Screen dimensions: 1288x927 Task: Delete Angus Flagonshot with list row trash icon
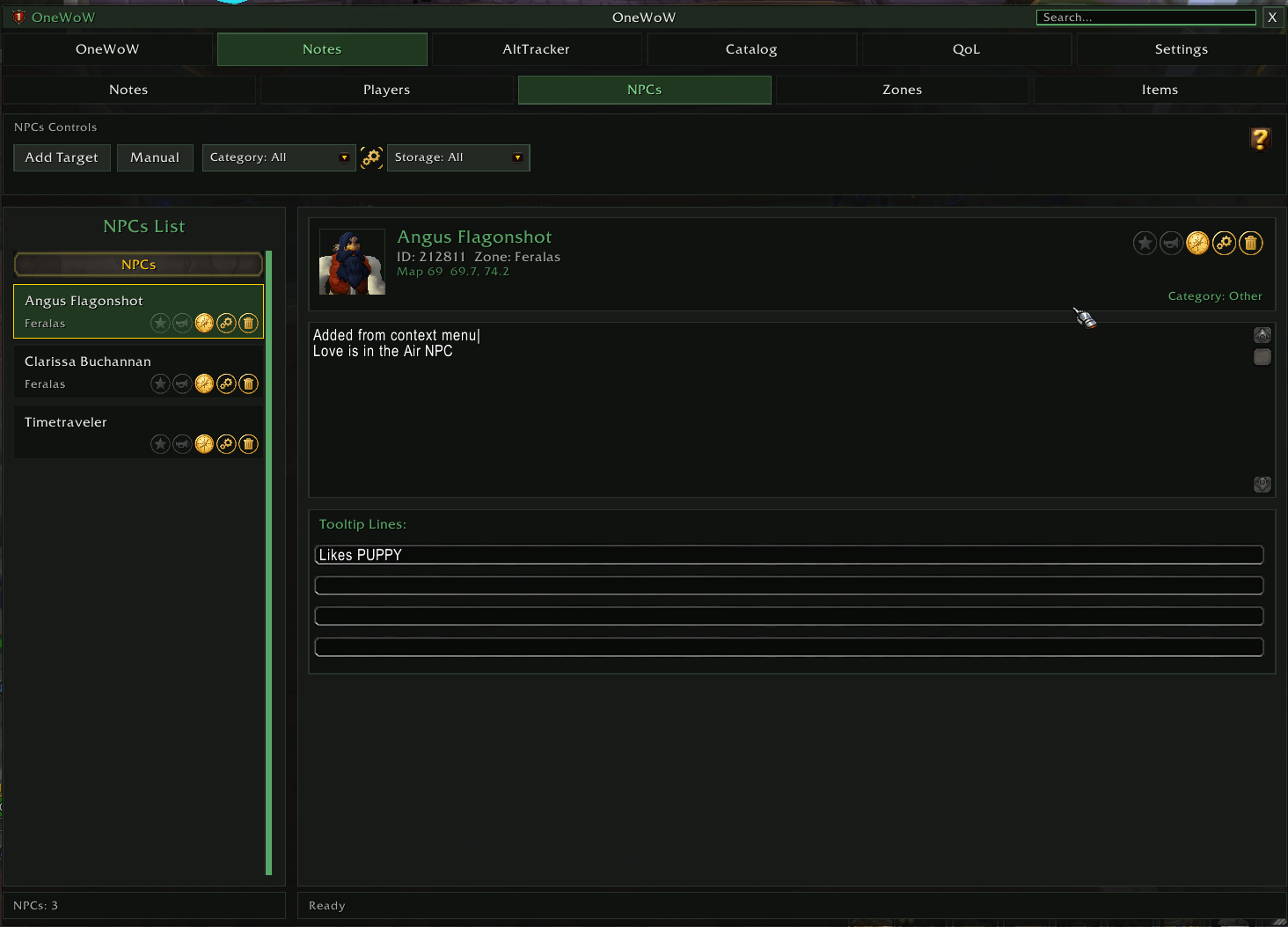click(x=248, y=324)
